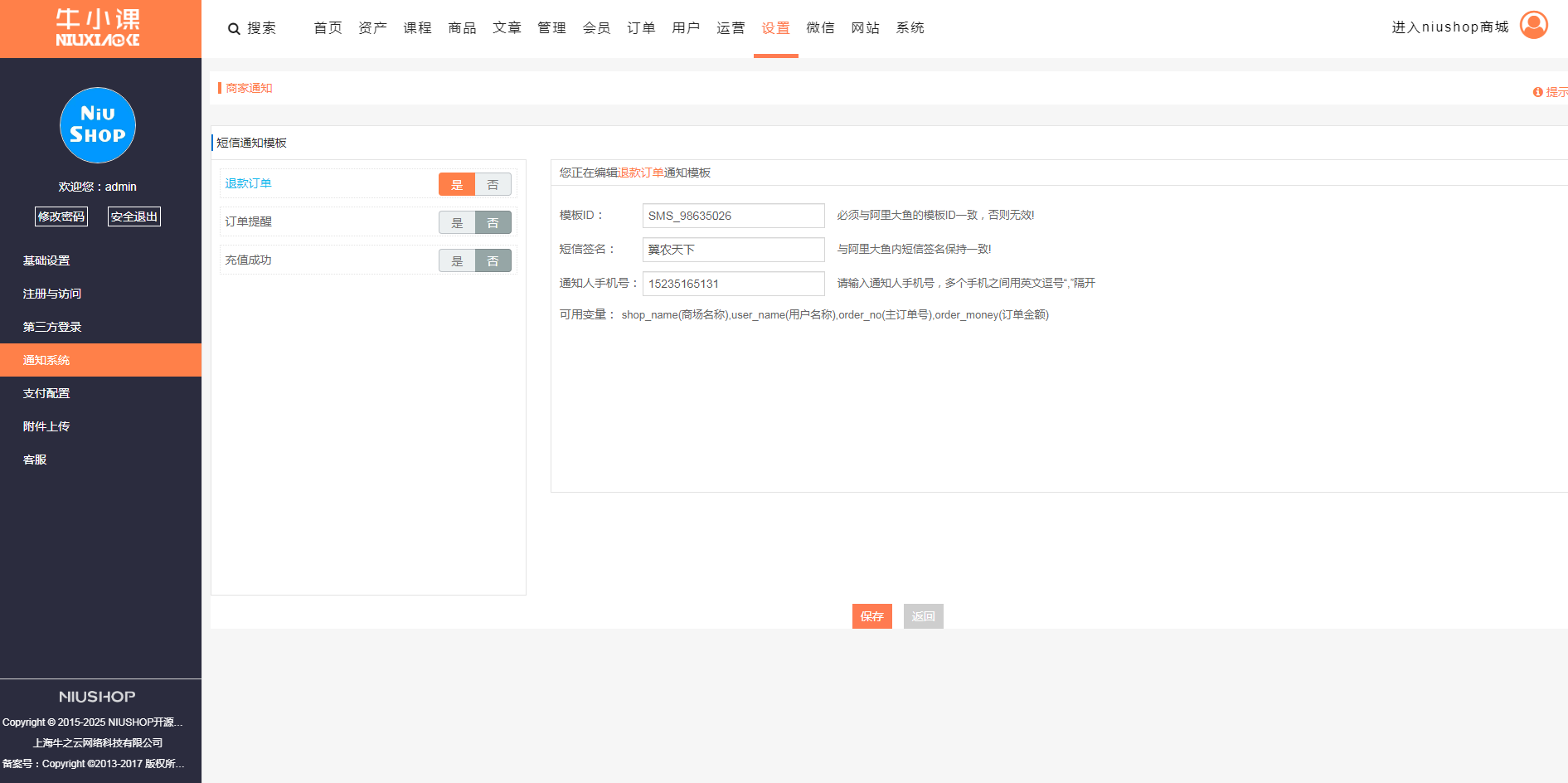
Task: Click the 返回 button
Action: tap(923, 616)
